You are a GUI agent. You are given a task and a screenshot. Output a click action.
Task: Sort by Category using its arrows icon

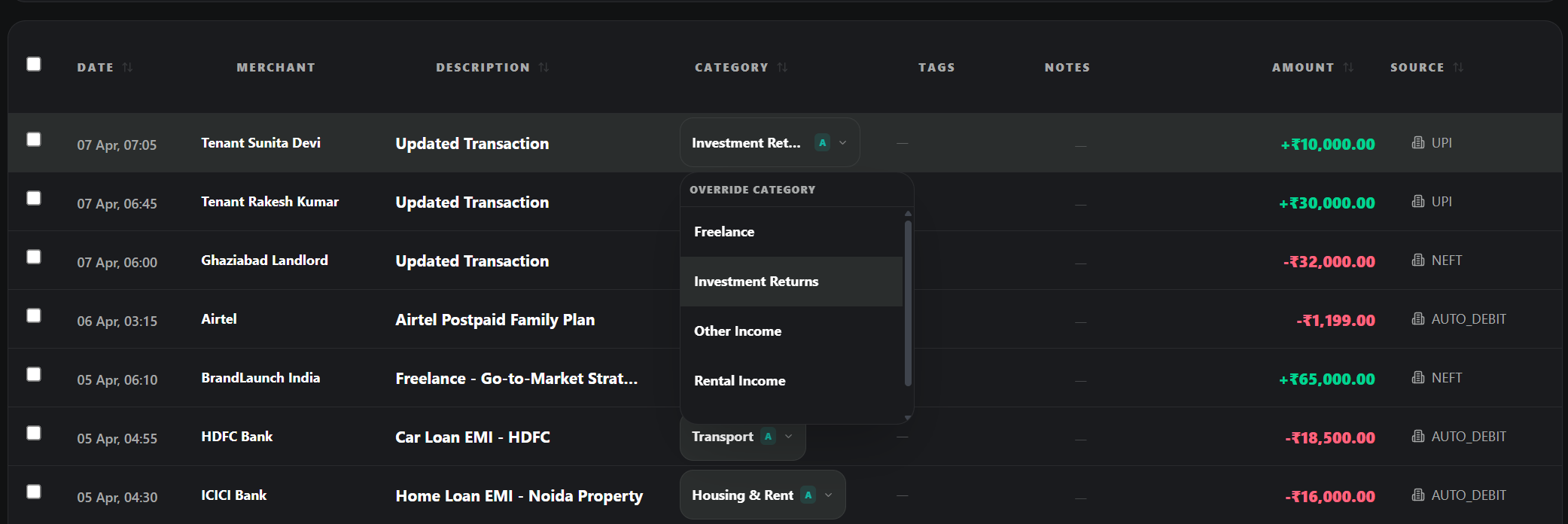[783, 68]
